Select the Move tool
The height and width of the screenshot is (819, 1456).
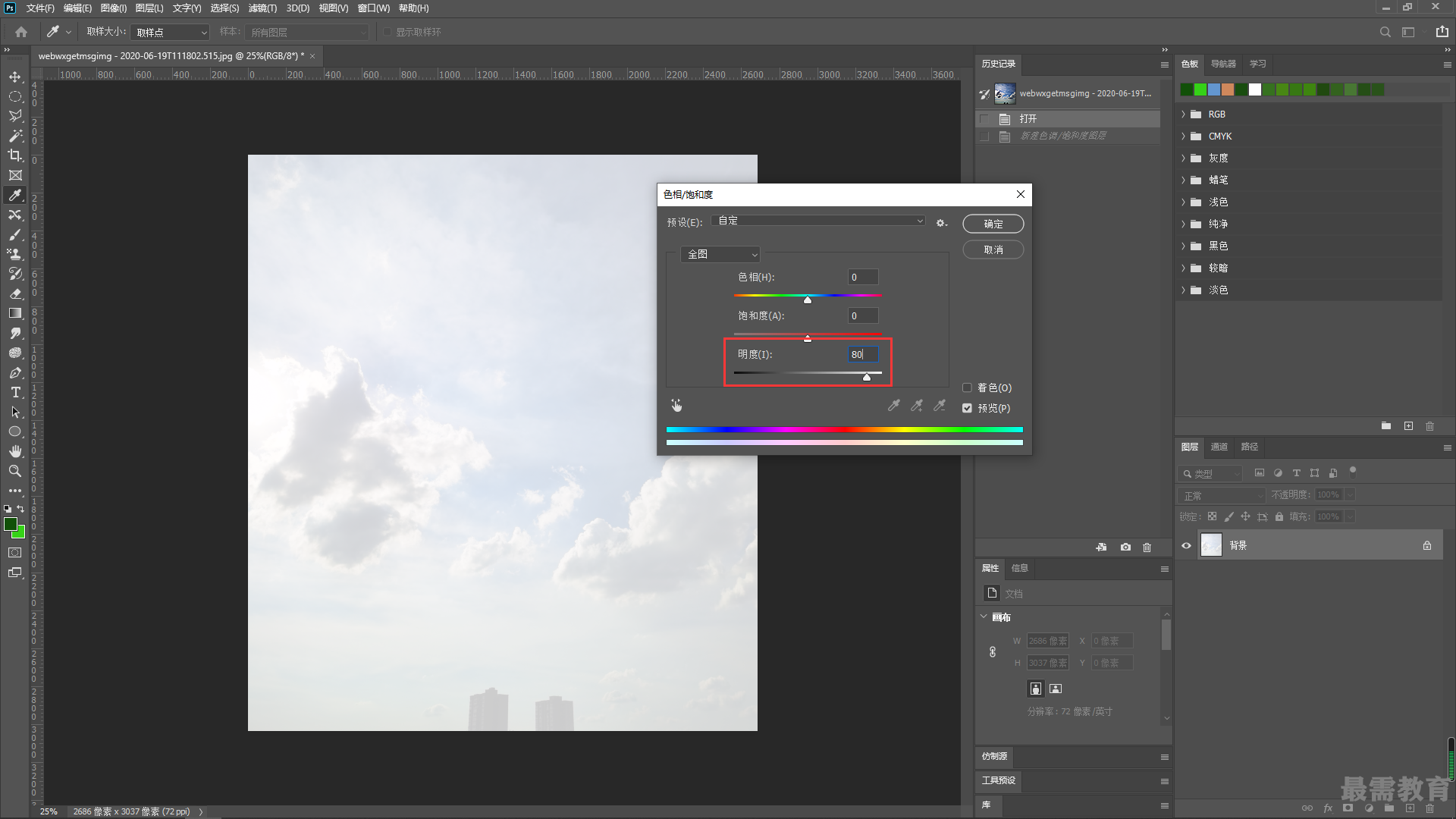tap(15, 77)
